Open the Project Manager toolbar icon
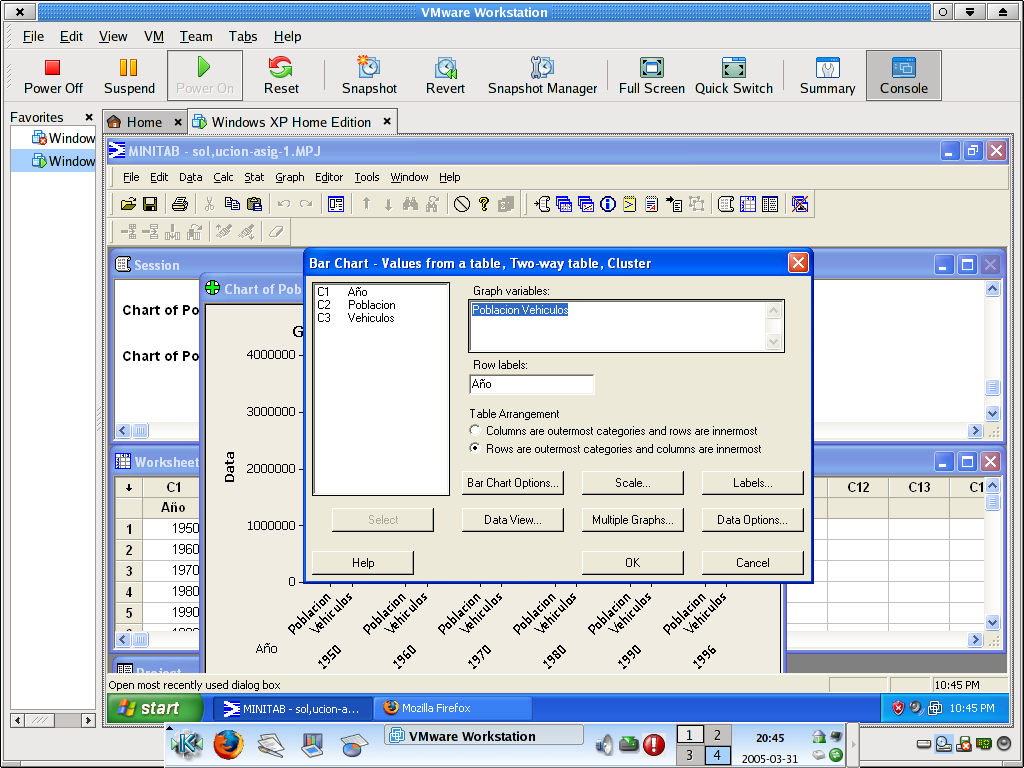The height and width of the screenshot is (768, 1024). [x=770, y=204]
